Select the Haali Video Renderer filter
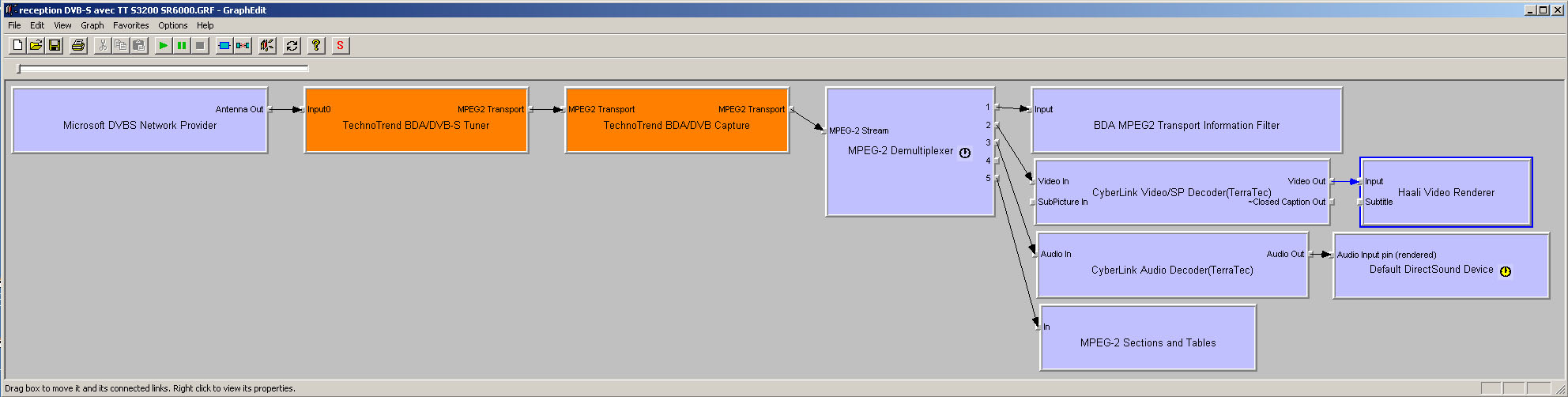The width and height of the screenshot is (1568, 397). click(1446, 192)
